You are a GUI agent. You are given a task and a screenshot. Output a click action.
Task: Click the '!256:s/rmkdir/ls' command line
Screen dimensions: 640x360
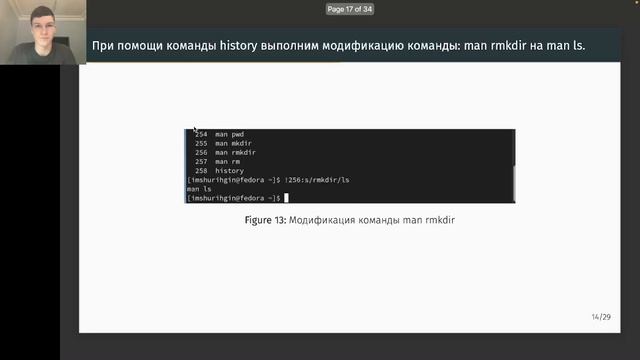pyautogui.click(x=268, y=180)
